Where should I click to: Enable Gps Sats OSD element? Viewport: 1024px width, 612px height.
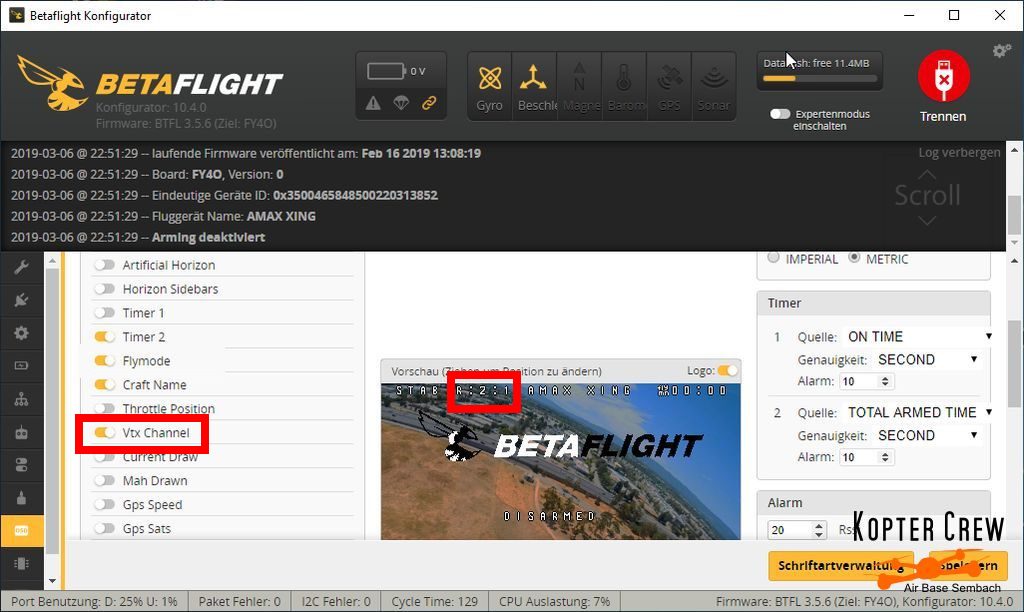pos(104,528)
